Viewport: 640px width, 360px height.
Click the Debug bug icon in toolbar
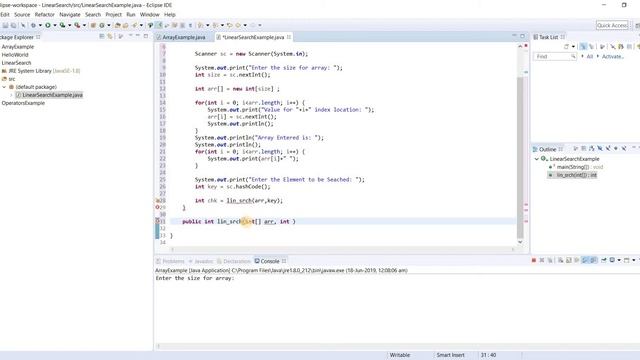coord(33,25)
